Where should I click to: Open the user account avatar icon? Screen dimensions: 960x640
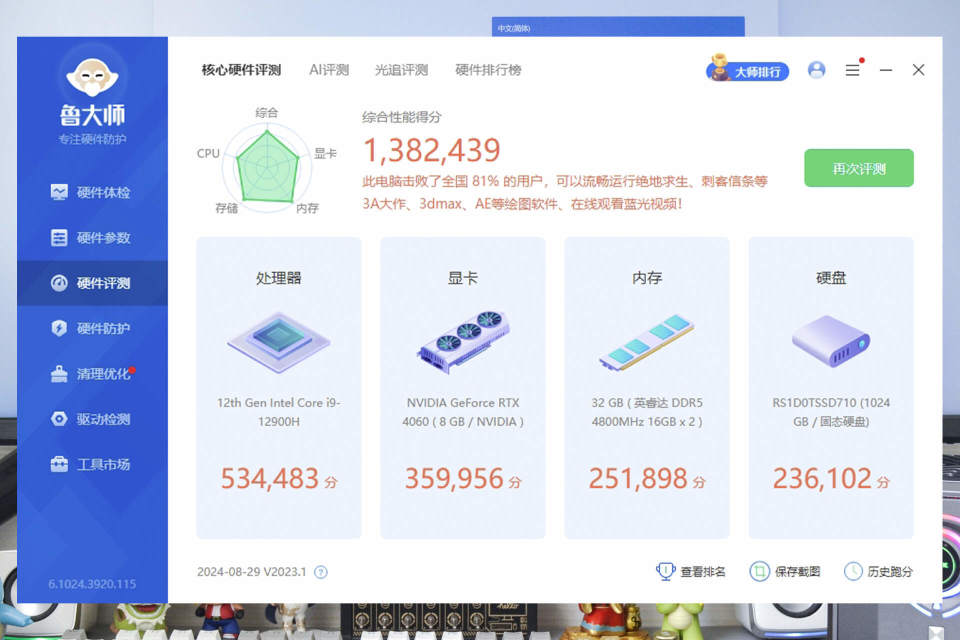click(816, 70)
